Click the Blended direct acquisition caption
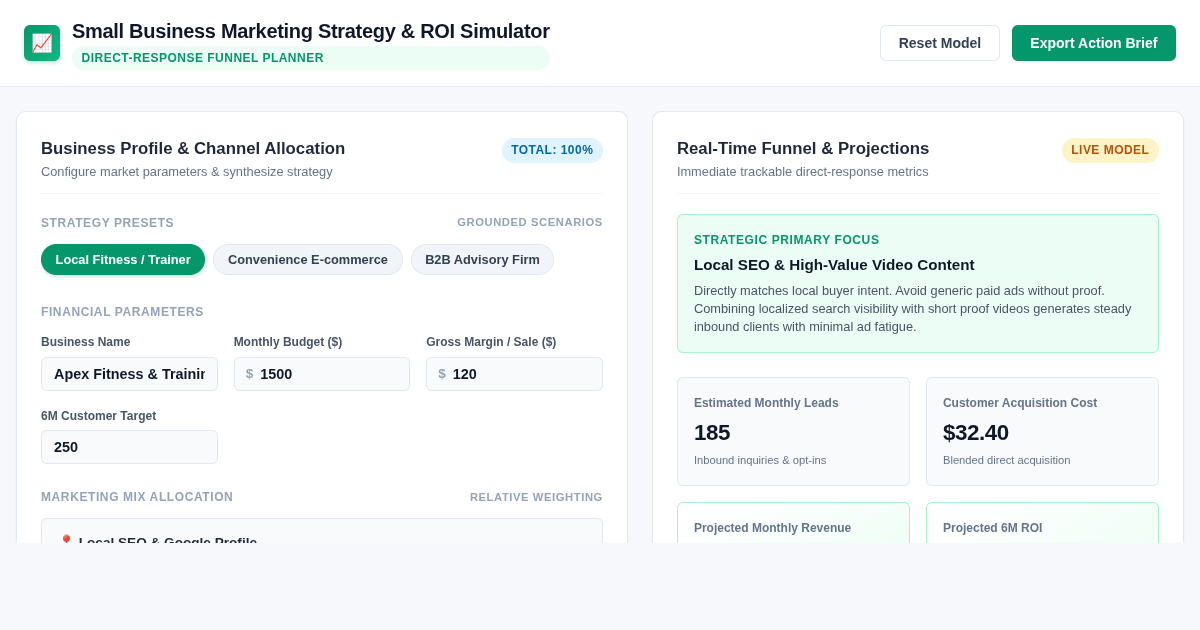1200x630 pixels. pyautogui.click(x=1006, y=460)
